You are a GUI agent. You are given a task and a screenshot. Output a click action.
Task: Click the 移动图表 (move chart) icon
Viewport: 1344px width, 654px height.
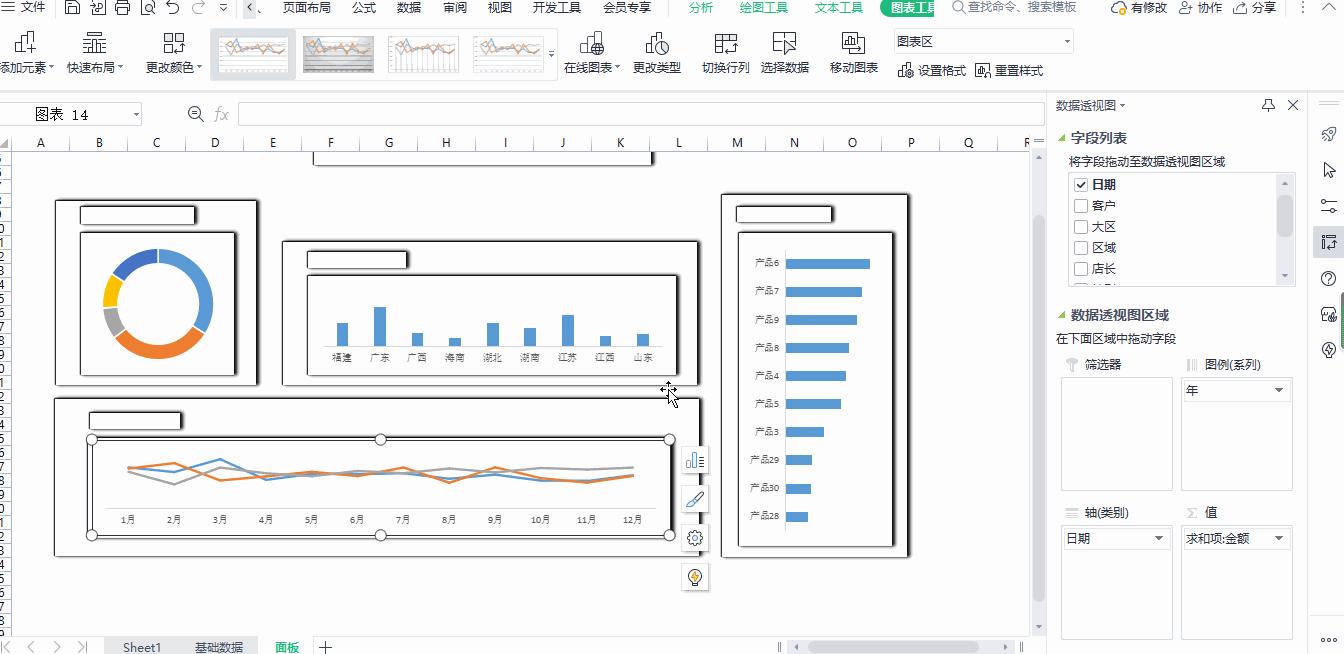point(853,44)
